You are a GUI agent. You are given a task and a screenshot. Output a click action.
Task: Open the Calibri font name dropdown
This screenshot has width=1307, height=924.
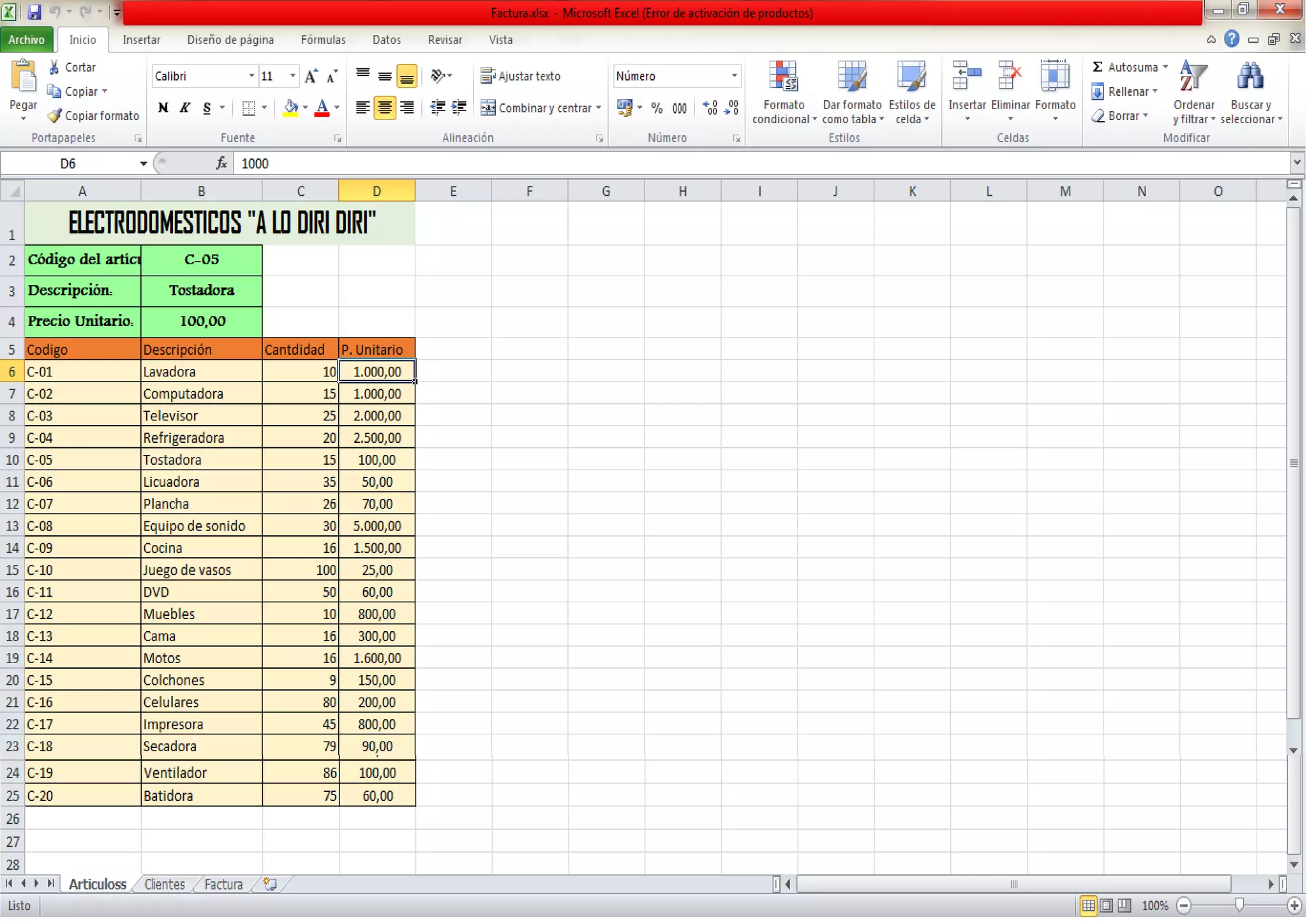click(x=251, y=77)
